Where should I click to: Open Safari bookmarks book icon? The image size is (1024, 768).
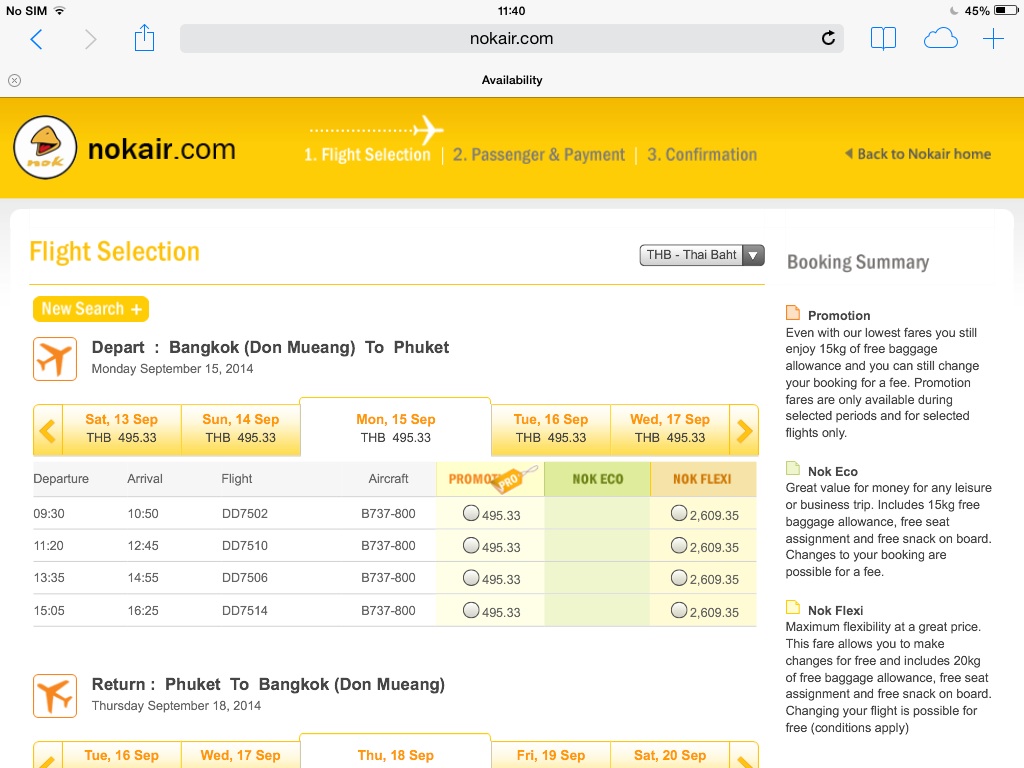click(x=883, y=39)
